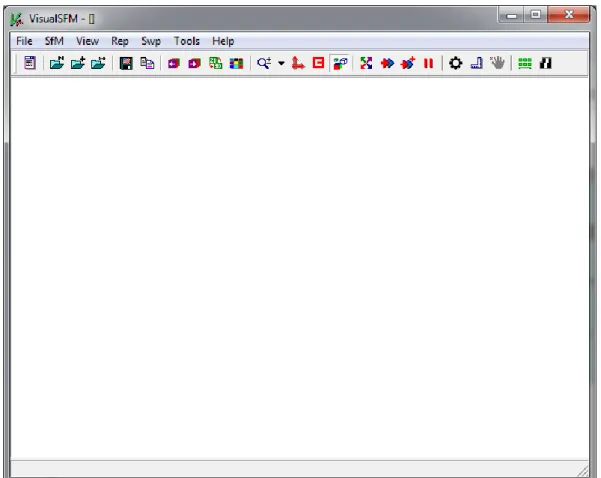Click the black gear icon

pos(455,63)
